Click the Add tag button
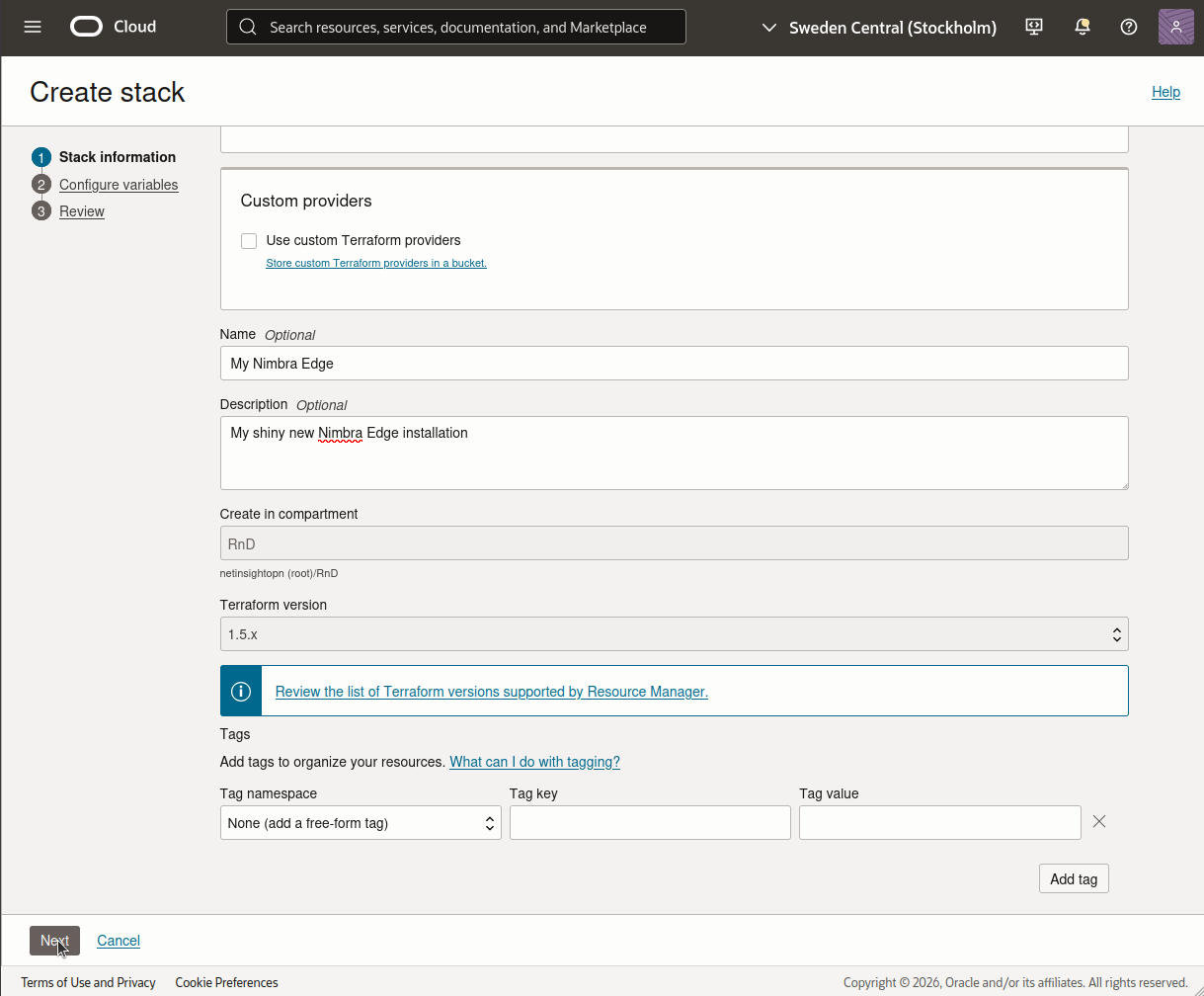This screenshot has height=996, width=1204. tap(1074, 878)
